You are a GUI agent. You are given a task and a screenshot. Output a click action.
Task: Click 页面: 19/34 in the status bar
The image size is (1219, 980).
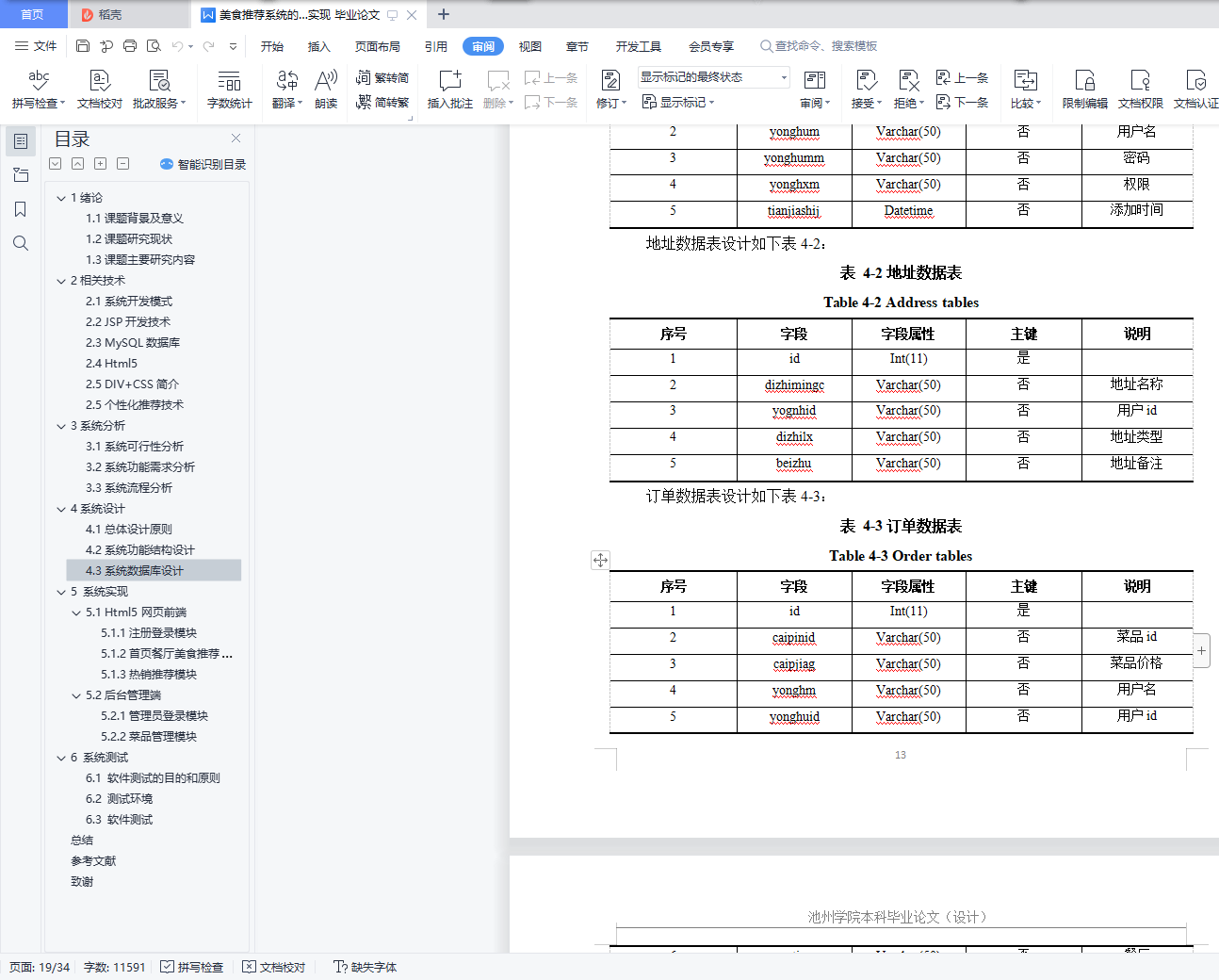coord(40,967)
